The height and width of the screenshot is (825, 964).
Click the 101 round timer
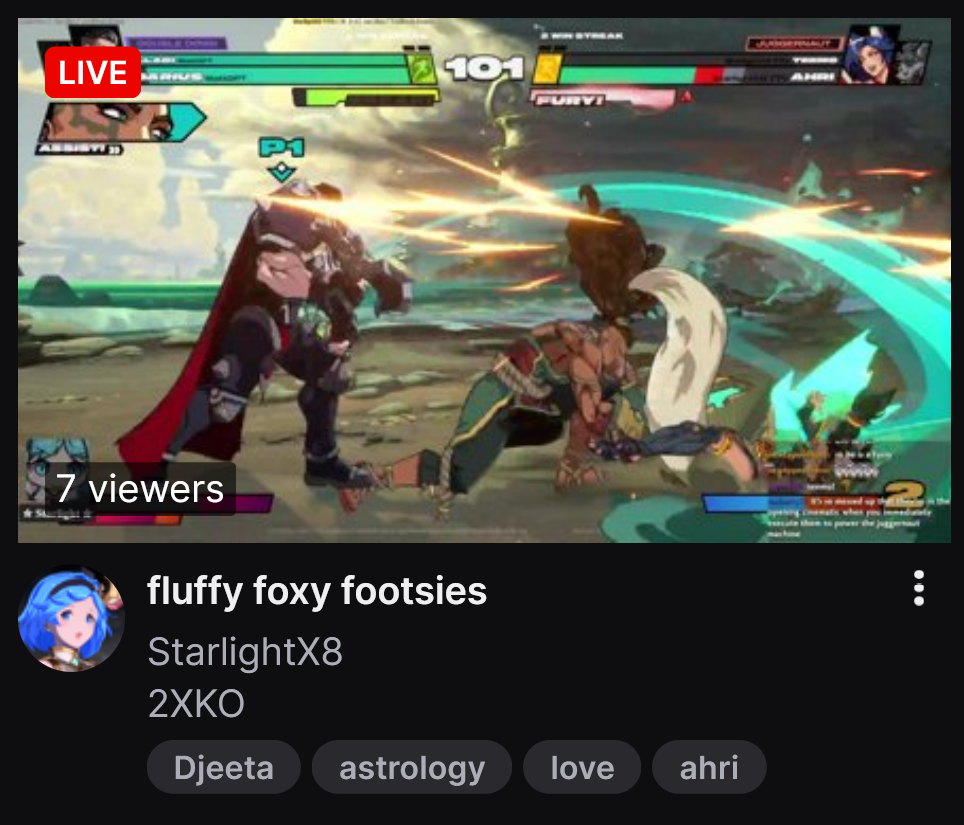484,68
